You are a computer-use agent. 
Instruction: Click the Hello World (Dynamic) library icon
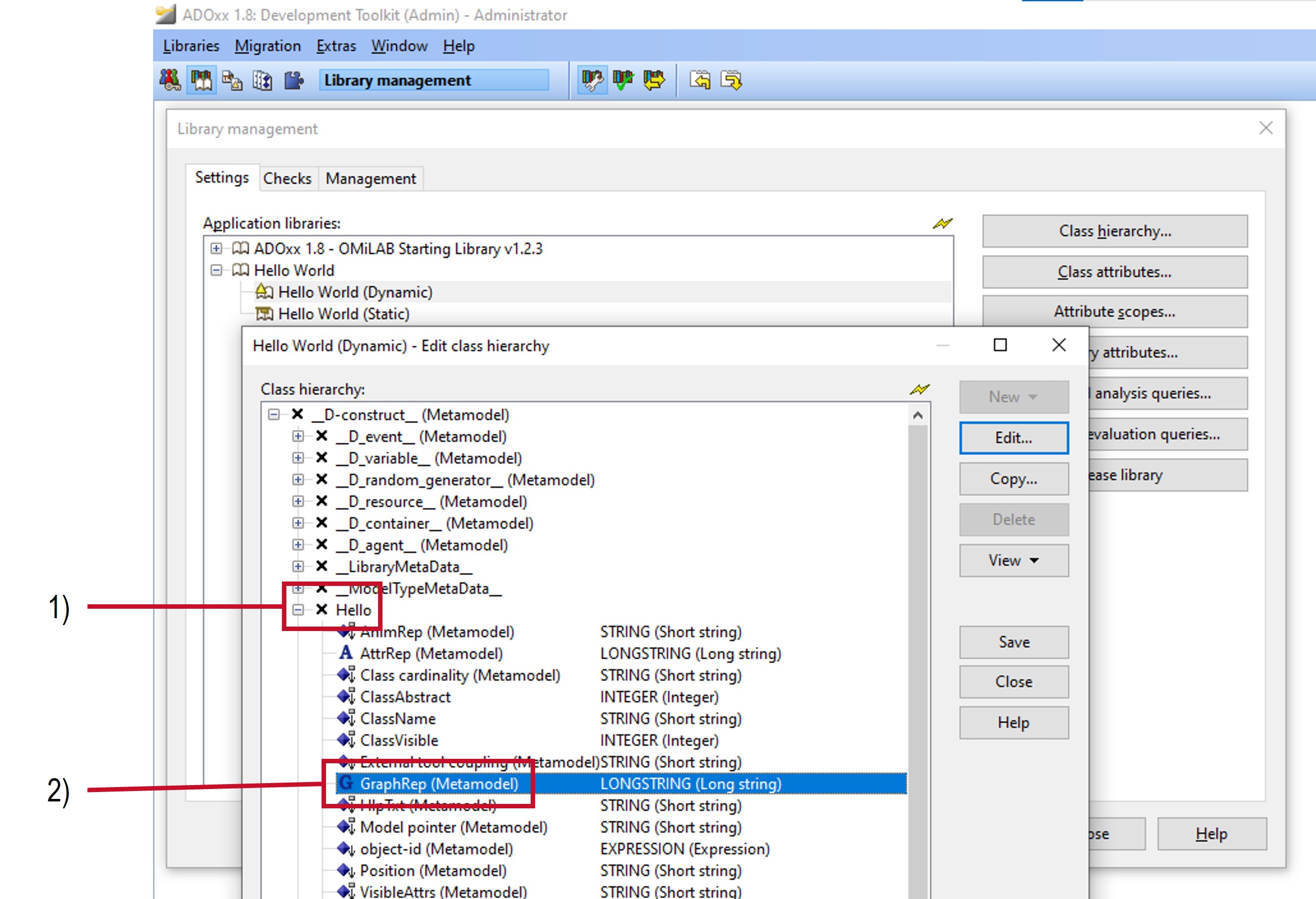[264, 292]
